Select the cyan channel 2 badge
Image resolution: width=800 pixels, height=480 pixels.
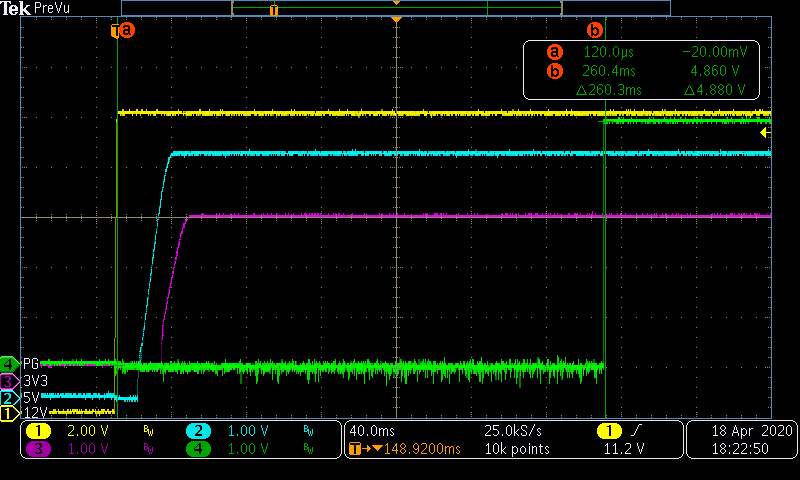pyautogui.click(x=199, y=430)
